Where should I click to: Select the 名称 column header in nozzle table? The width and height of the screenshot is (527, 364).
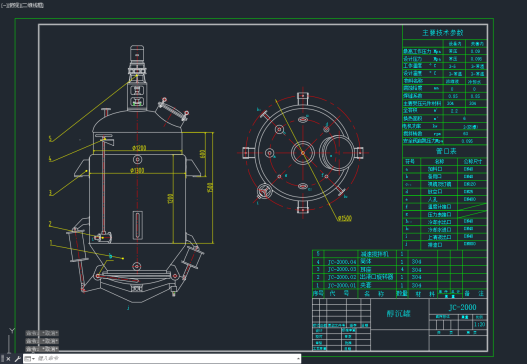pyautogui.click(x=439, y=161)
